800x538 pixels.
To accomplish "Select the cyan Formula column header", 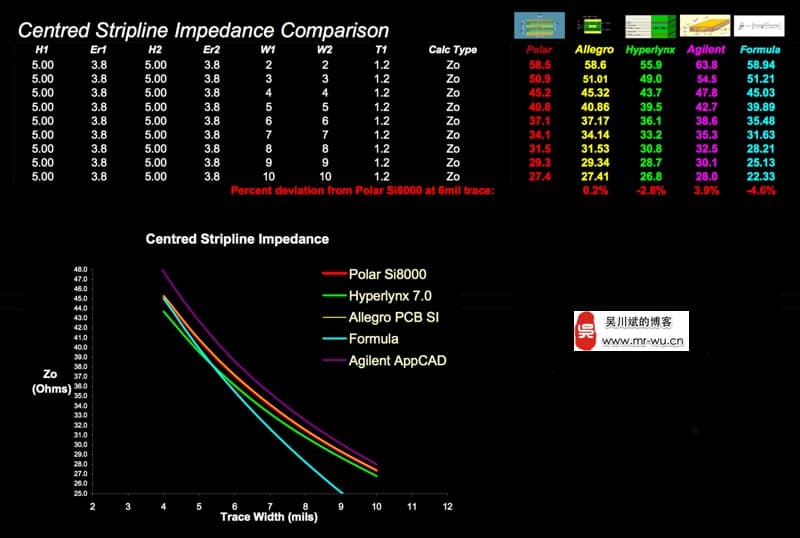I will coord(760,50).
